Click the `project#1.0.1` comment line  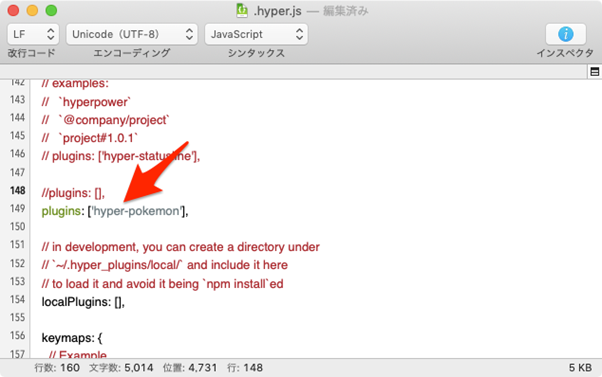pos(90,138)
